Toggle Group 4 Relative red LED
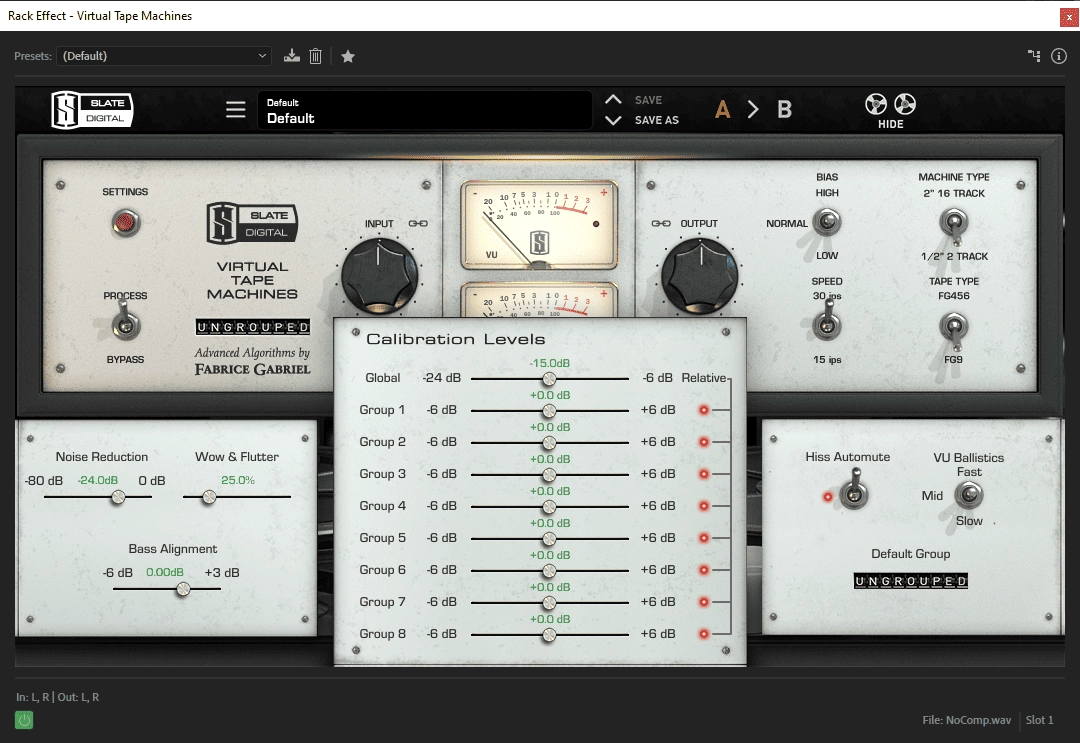 tap(703, 506)
